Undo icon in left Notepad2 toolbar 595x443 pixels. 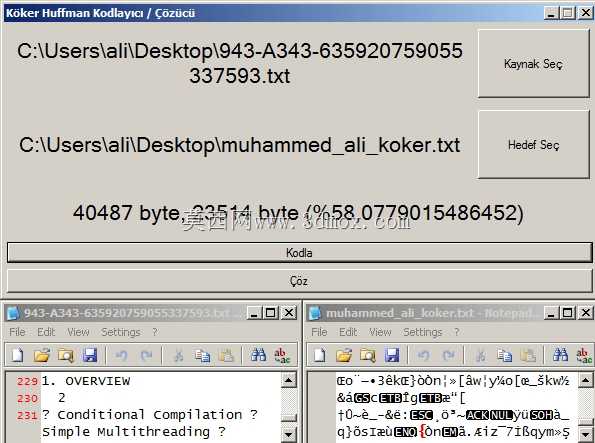pos(122,355)
